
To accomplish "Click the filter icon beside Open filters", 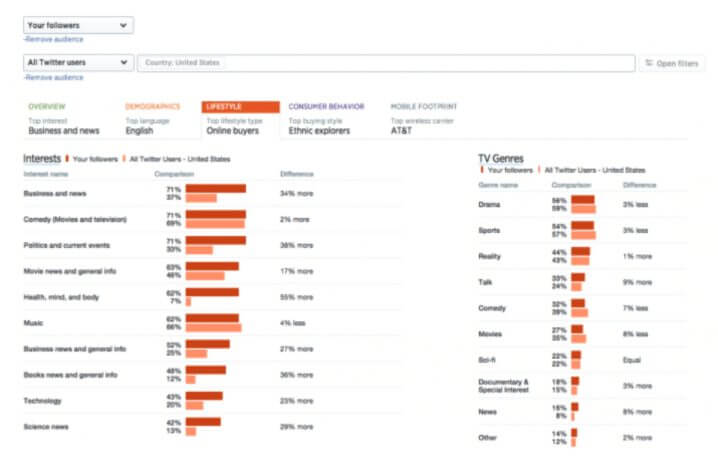I will point(649,63).
